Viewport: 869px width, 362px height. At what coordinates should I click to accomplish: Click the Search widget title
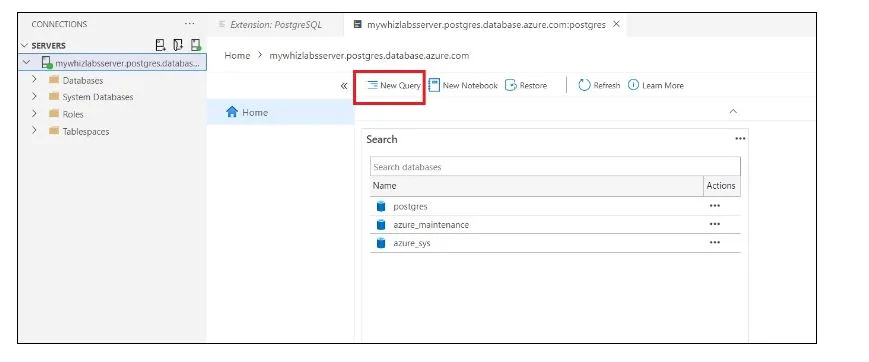(x=382, y=139)
